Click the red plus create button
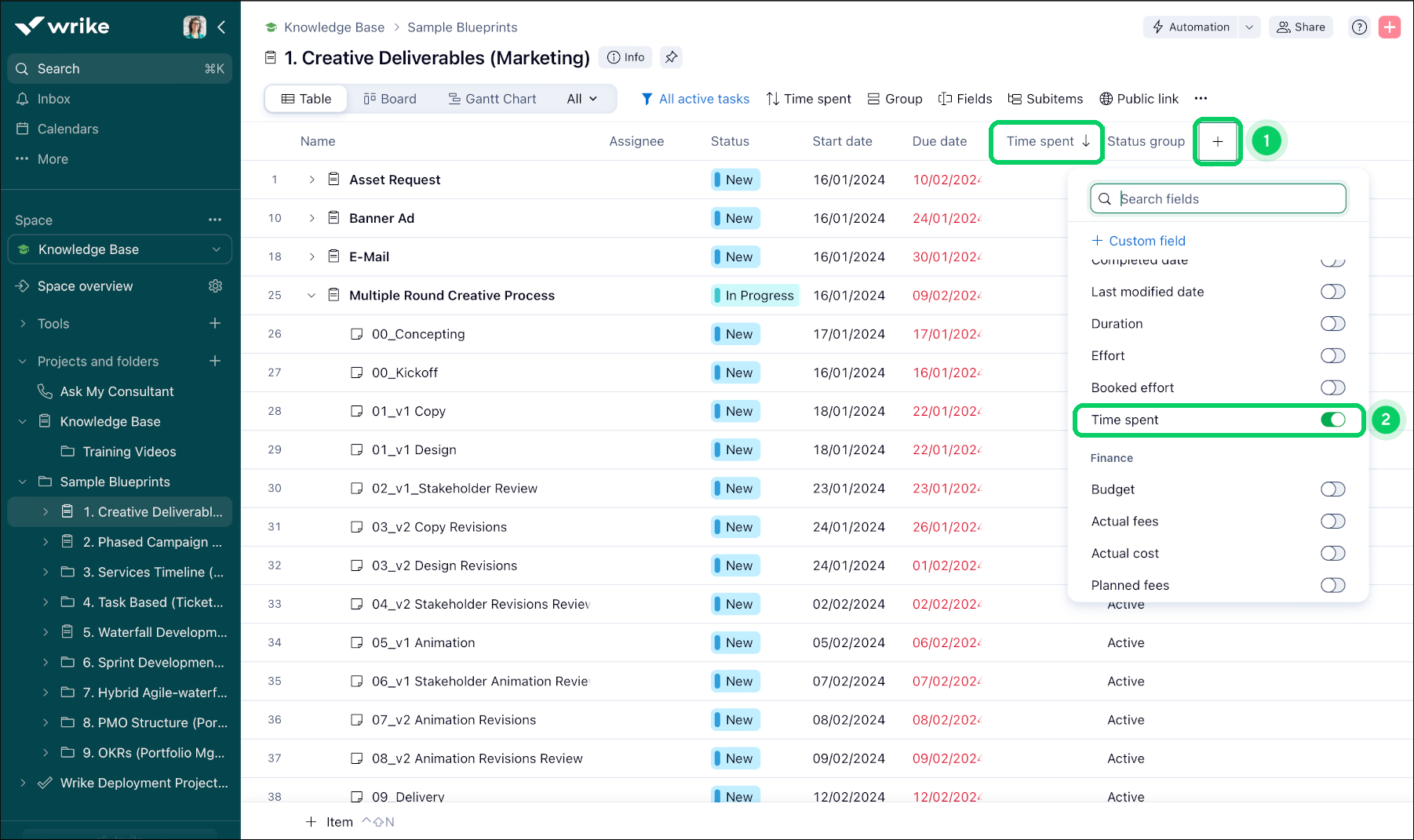1414x840 pixels. click(1390, 27)
